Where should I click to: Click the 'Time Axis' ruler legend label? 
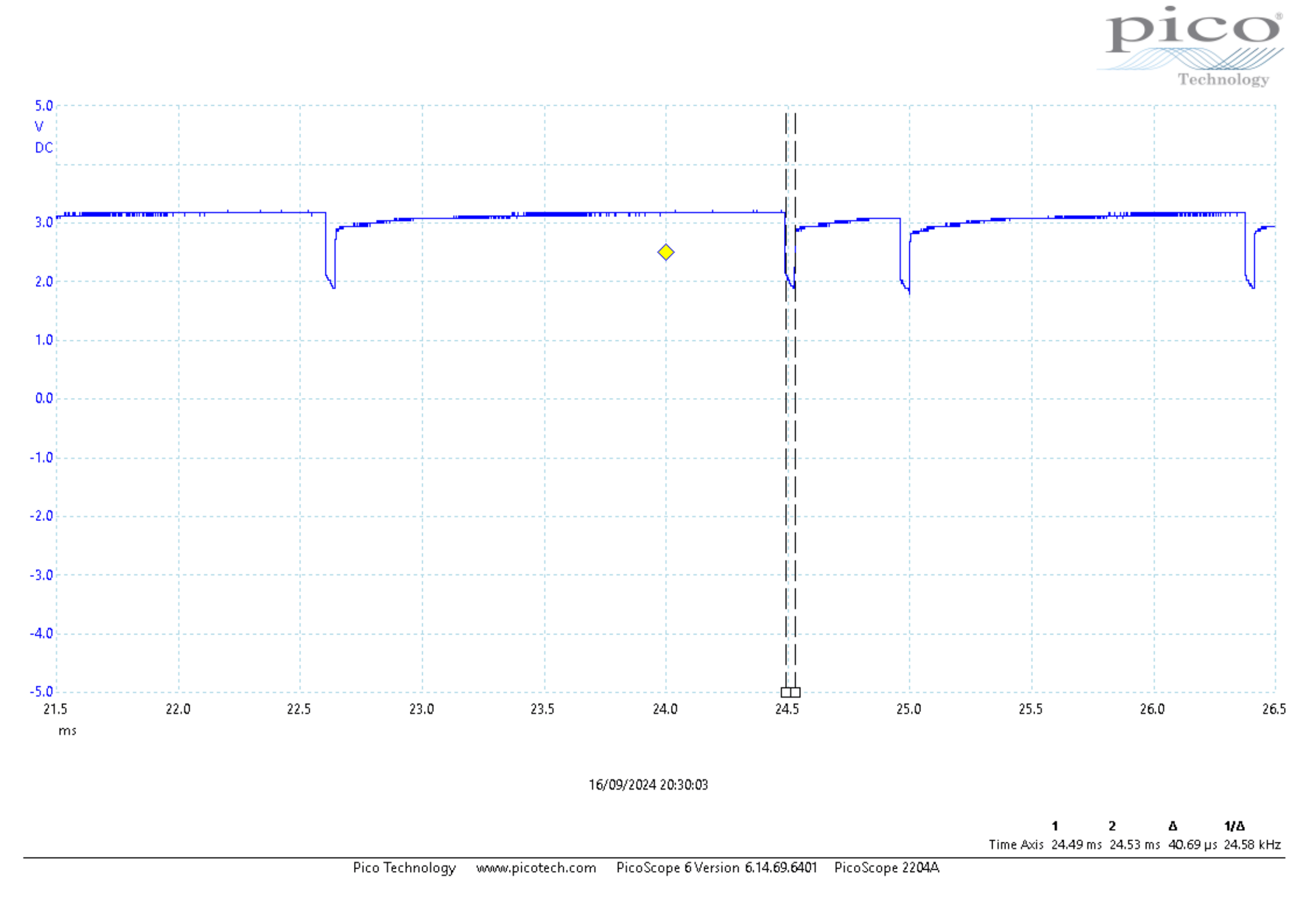pyautogui.click(x=1016, y=845)
